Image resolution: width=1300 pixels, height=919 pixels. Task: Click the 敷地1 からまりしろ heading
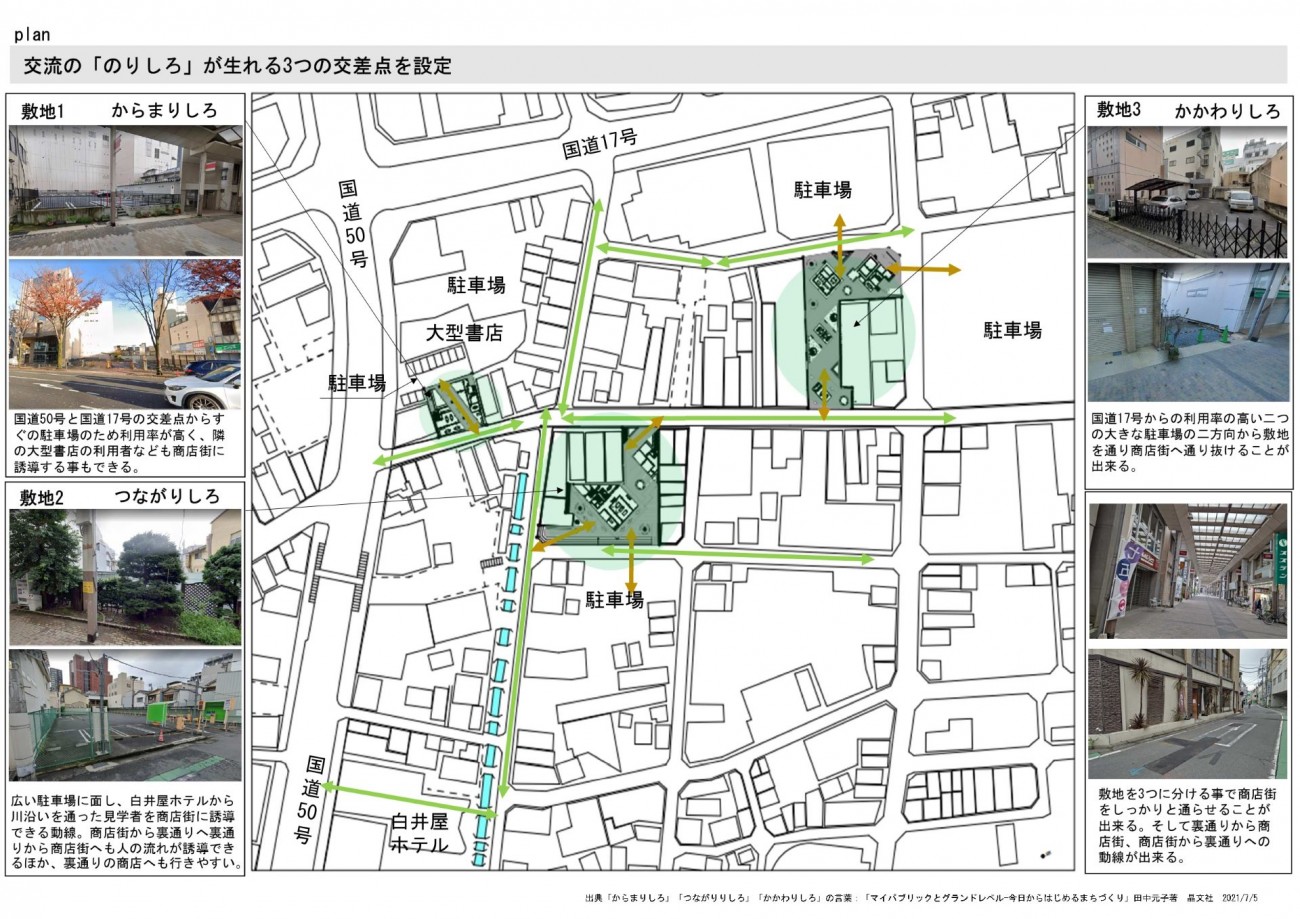pos(124,110)
